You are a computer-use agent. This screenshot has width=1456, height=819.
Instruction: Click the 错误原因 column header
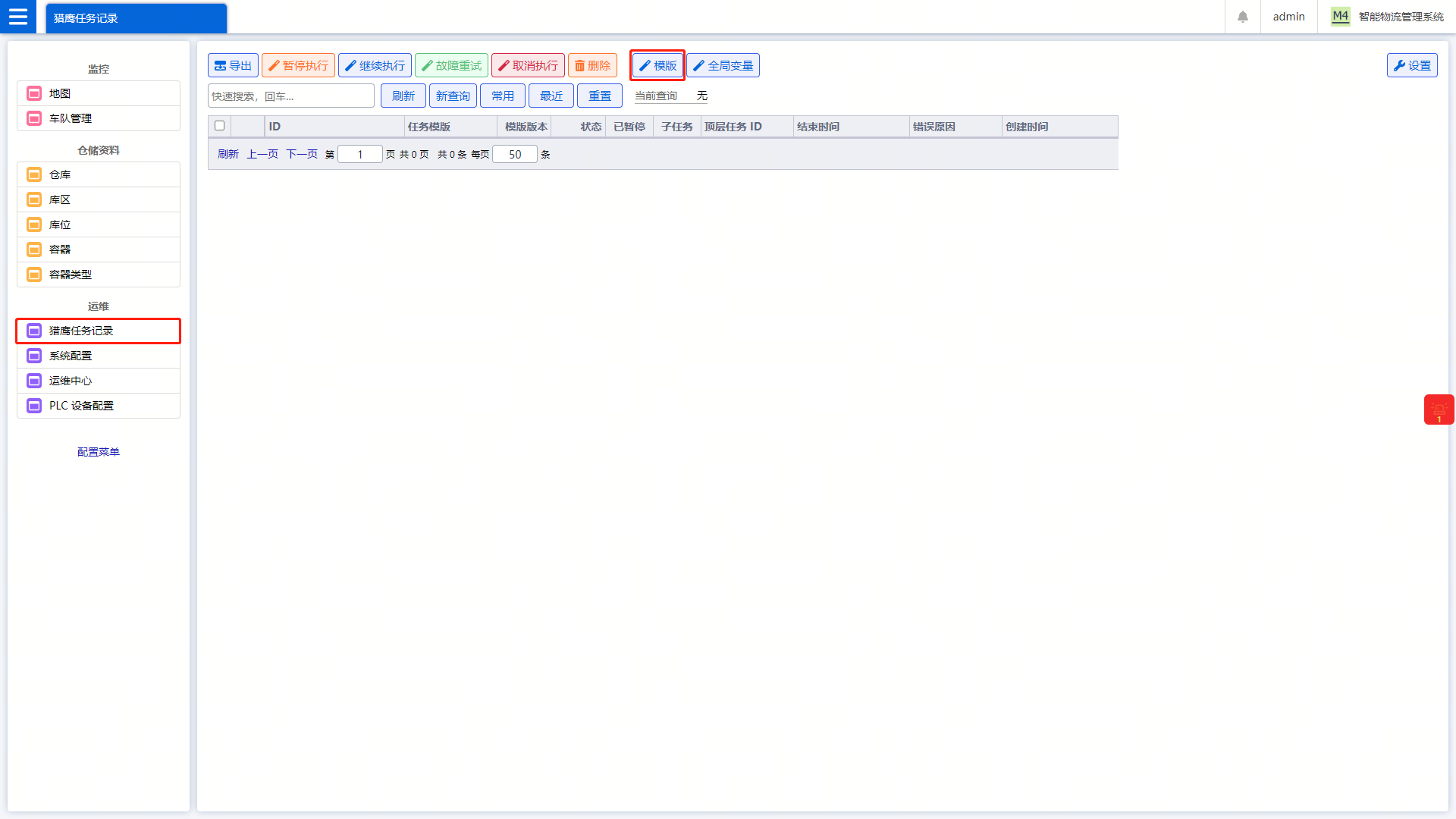click(955, 127)
